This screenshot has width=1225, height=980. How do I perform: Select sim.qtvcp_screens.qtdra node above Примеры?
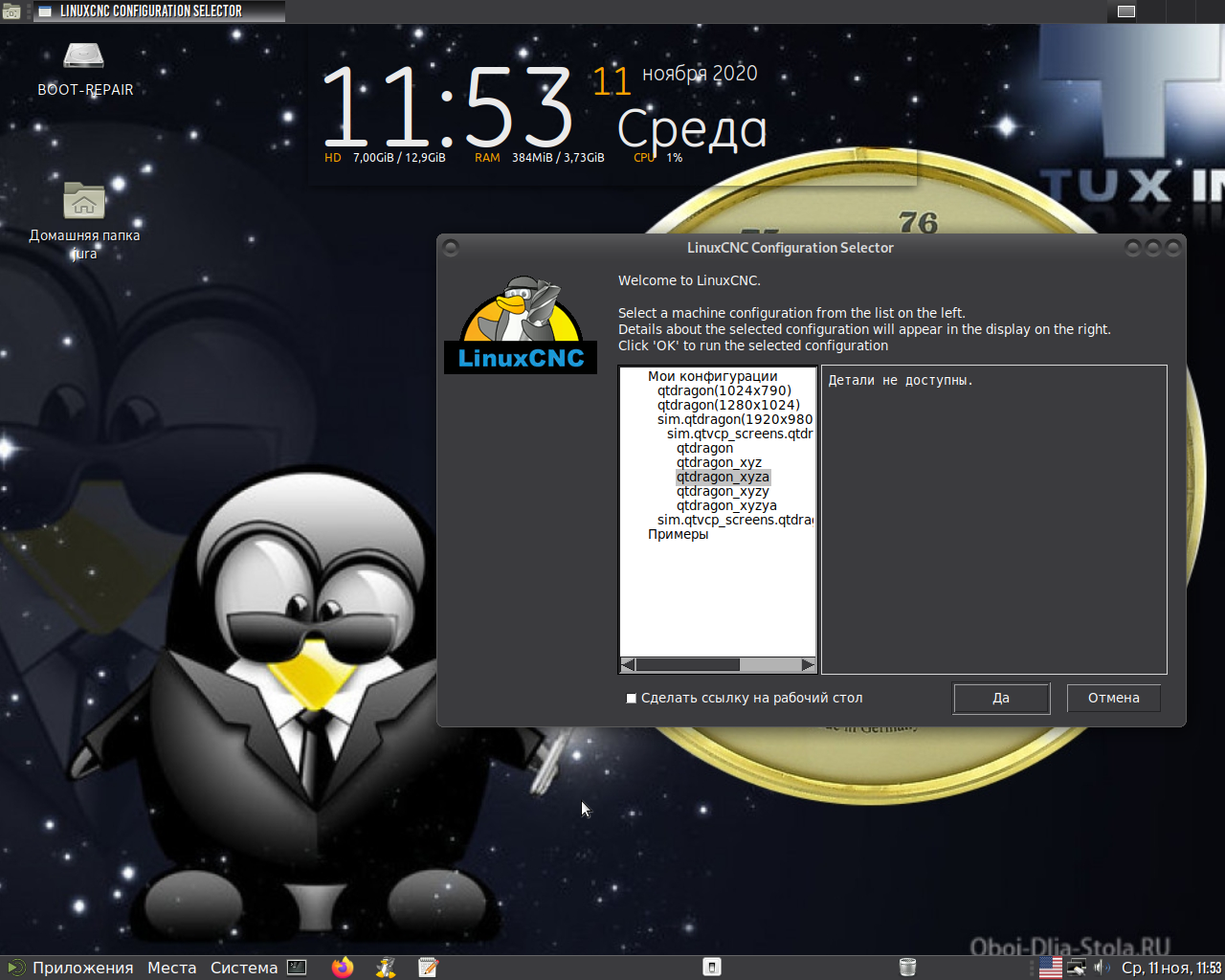point(735,520)
